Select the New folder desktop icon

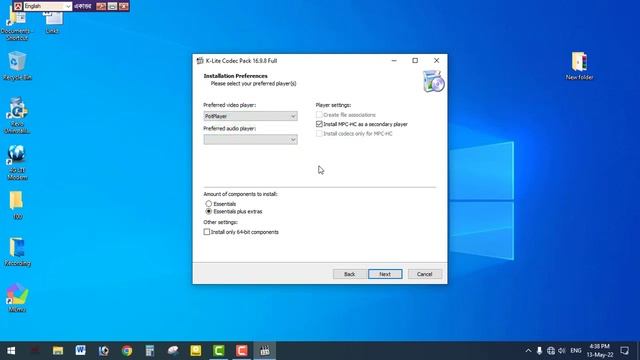579,66
